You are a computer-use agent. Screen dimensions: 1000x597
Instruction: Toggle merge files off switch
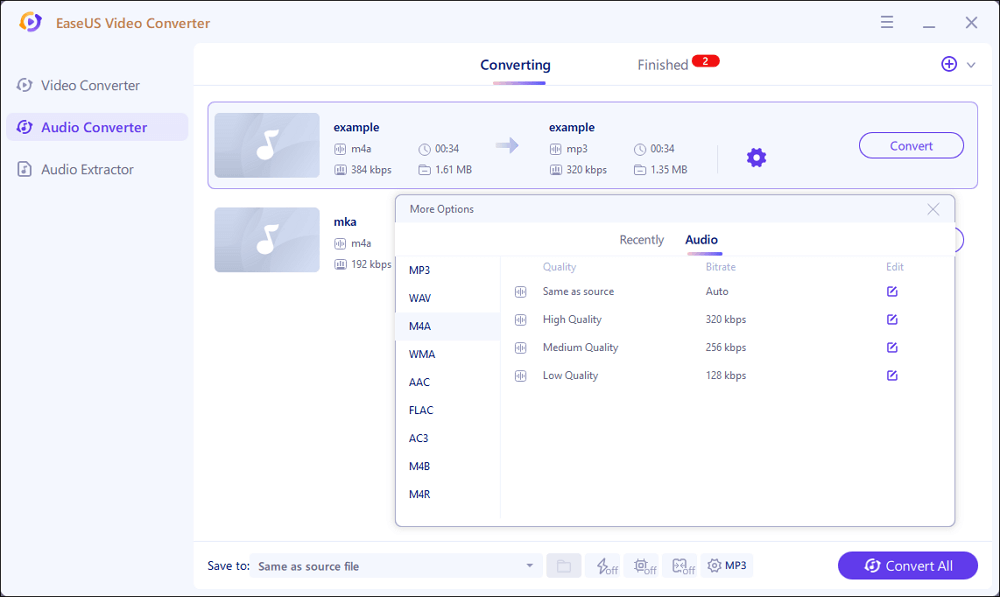pyautogui.click(x=683, y=566)
